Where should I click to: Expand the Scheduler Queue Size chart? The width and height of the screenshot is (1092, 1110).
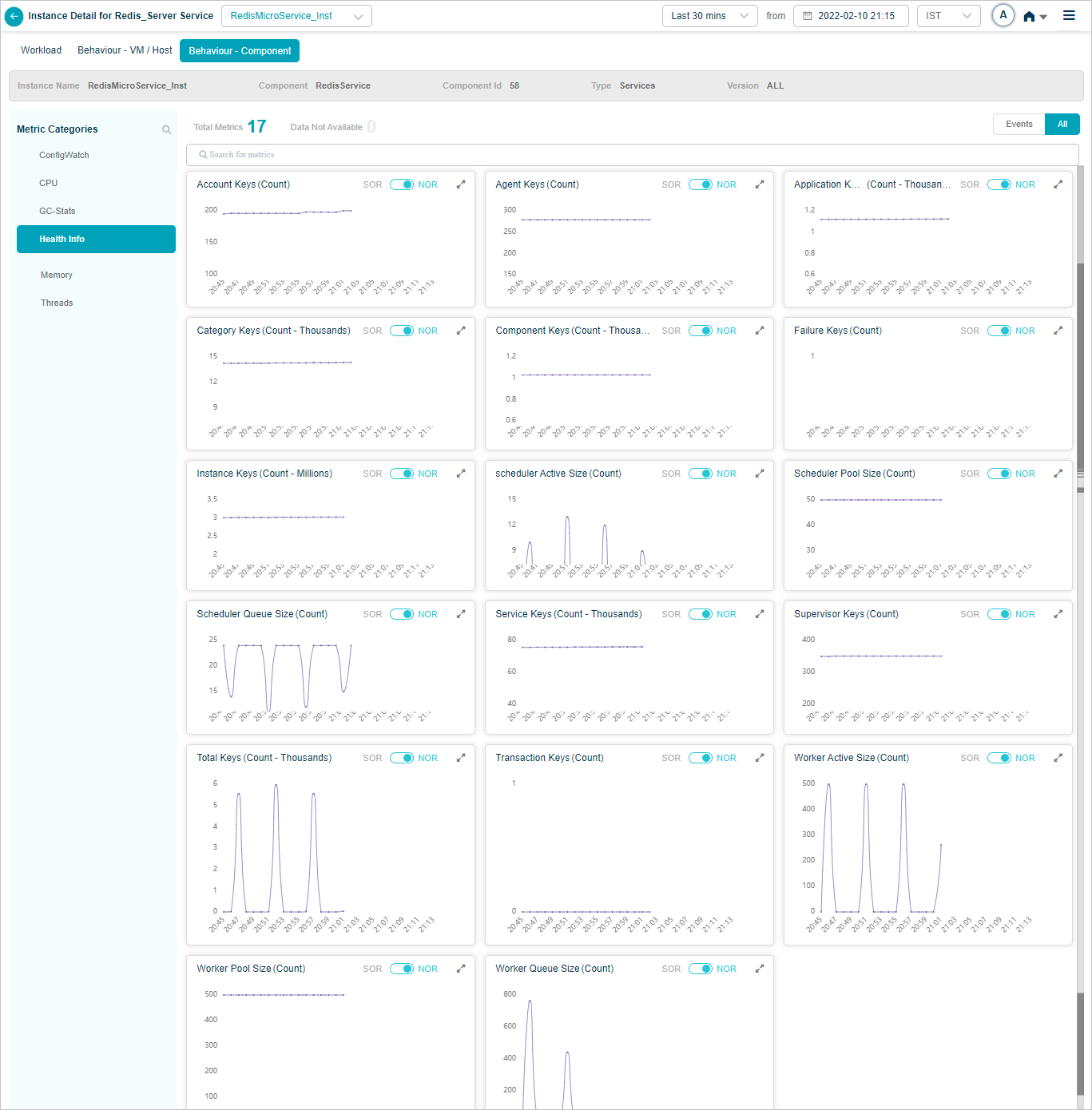click(461, 614)
